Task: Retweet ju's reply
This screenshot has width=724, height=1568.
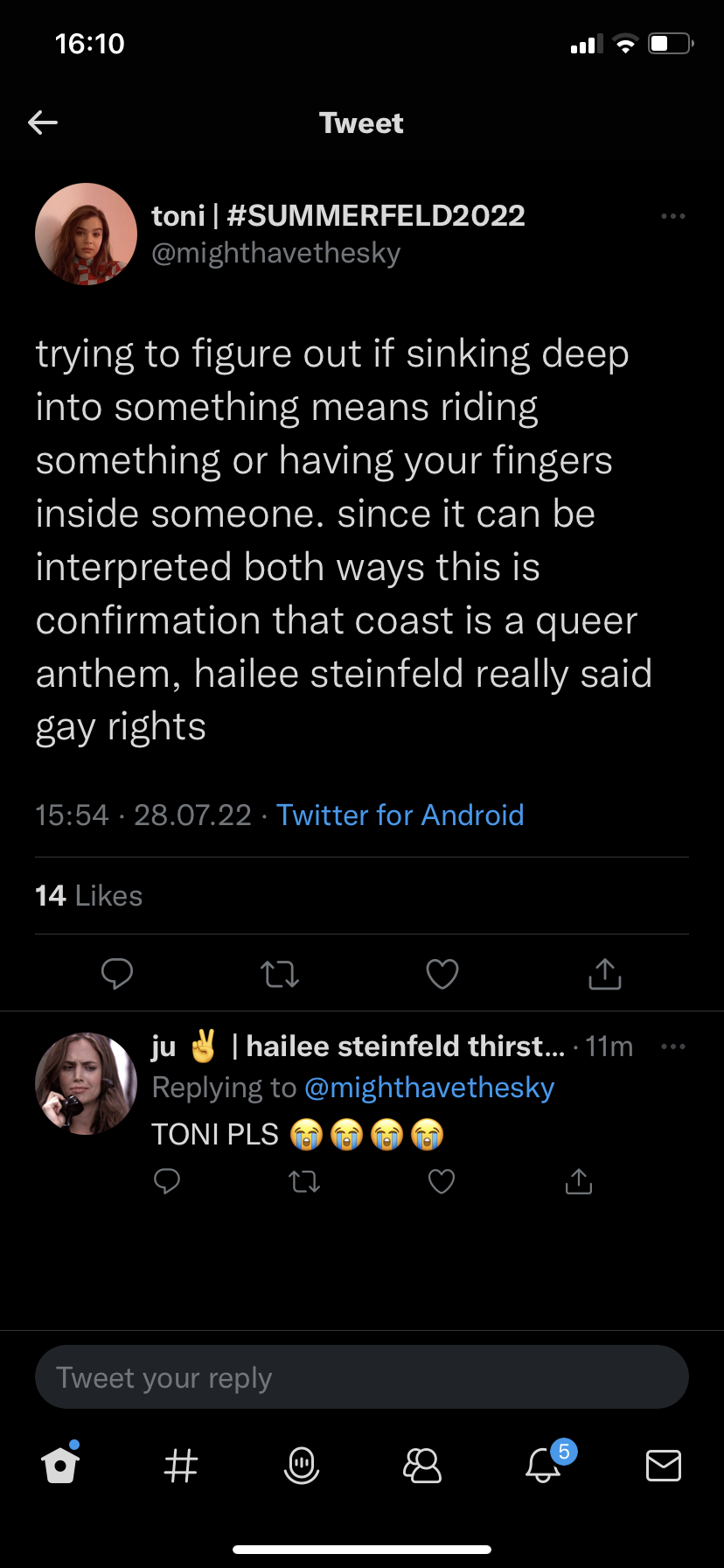Action: (x=304, y=1182)
